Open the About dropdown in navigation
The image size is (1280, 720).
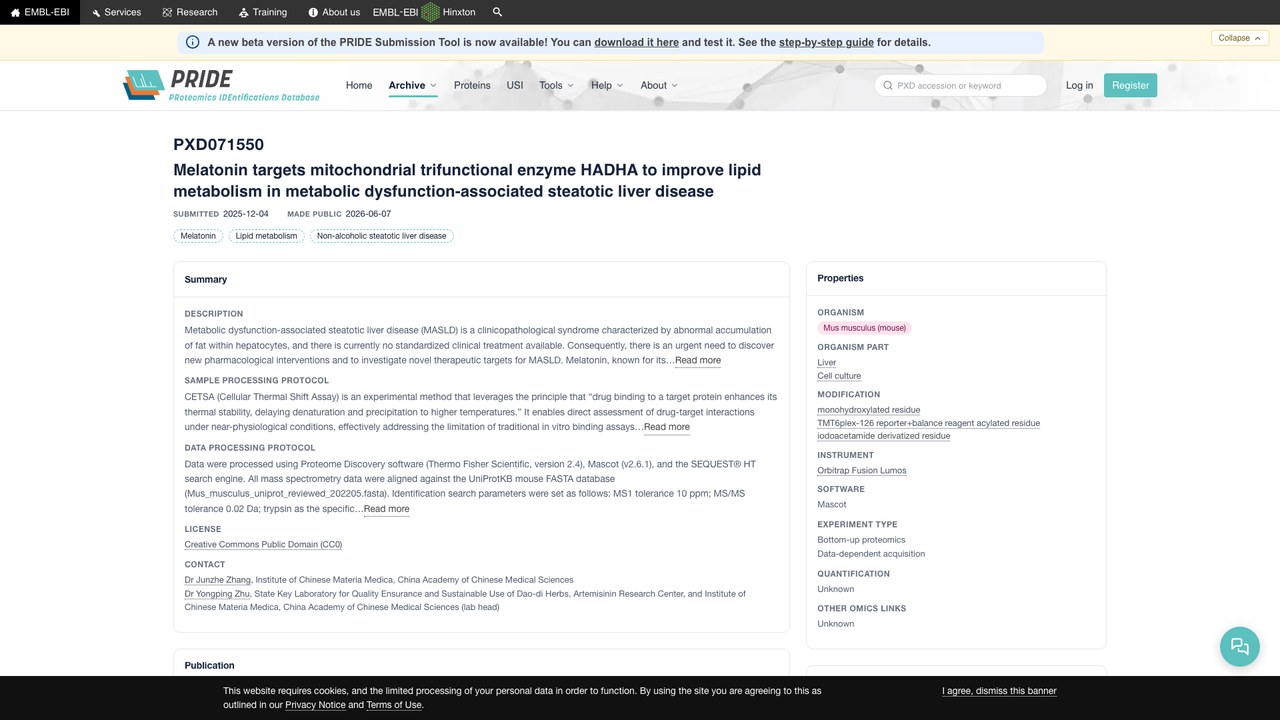(659, 85)
